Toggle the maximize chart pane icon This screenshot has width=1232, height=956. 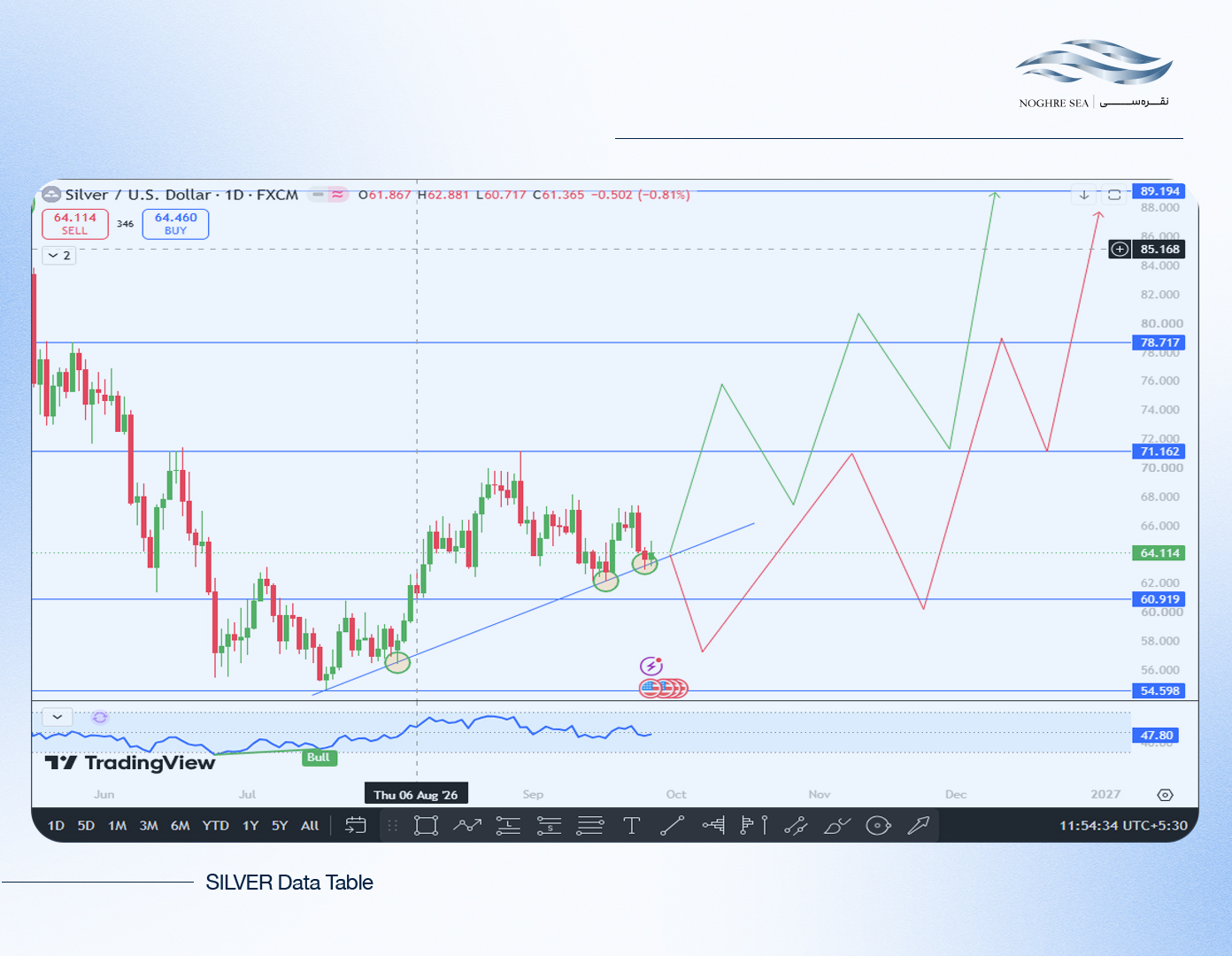[1114, 195]
